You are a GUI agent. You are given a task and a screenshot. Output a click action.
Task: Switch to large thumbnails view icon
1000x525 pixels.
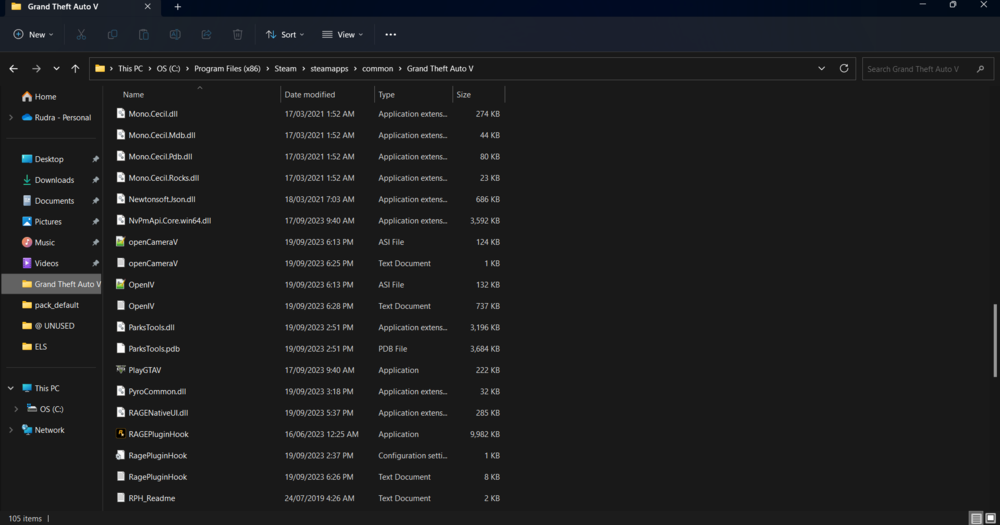990,518
